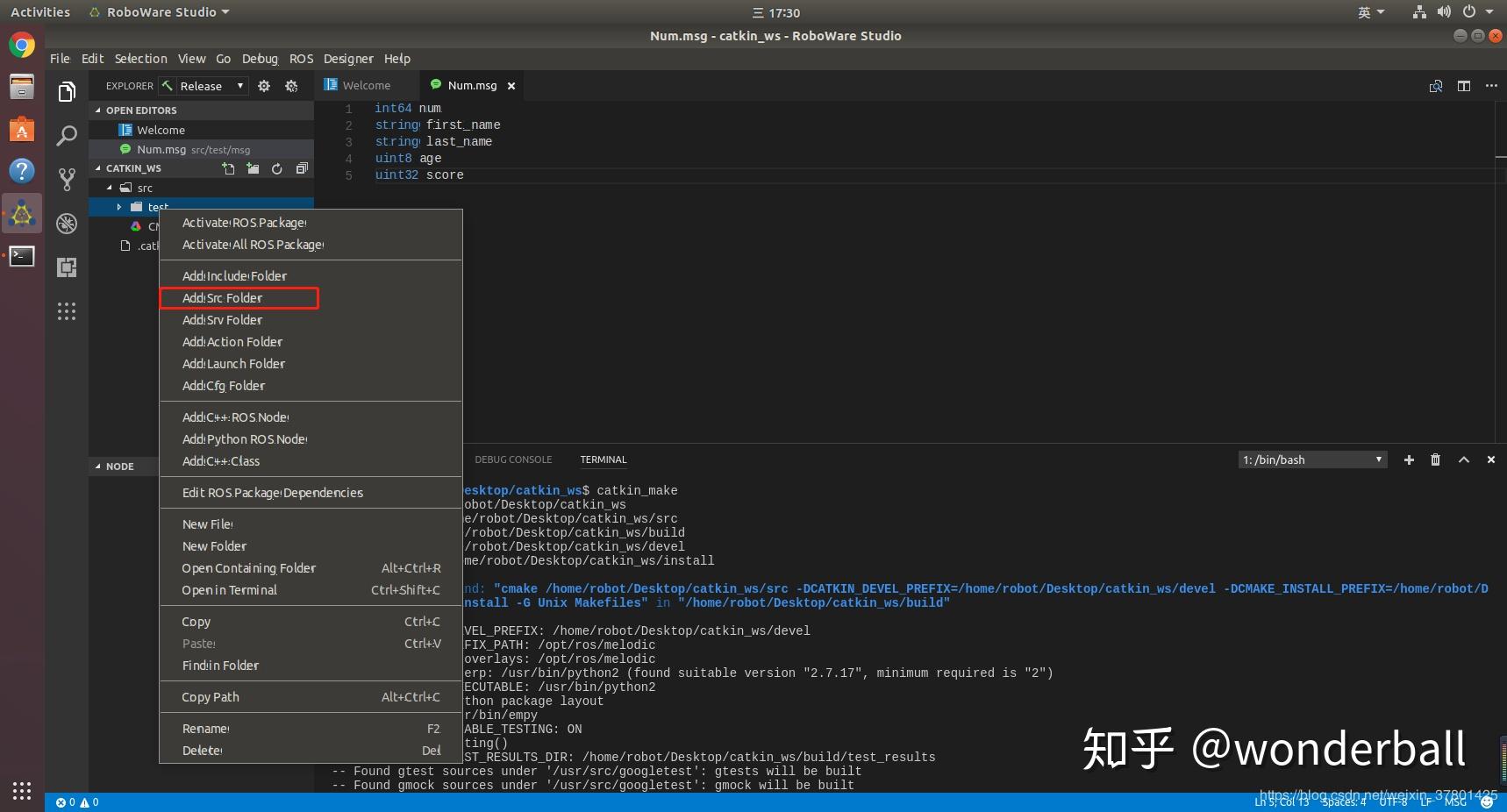Open the Source Control view

coord(67,180)
